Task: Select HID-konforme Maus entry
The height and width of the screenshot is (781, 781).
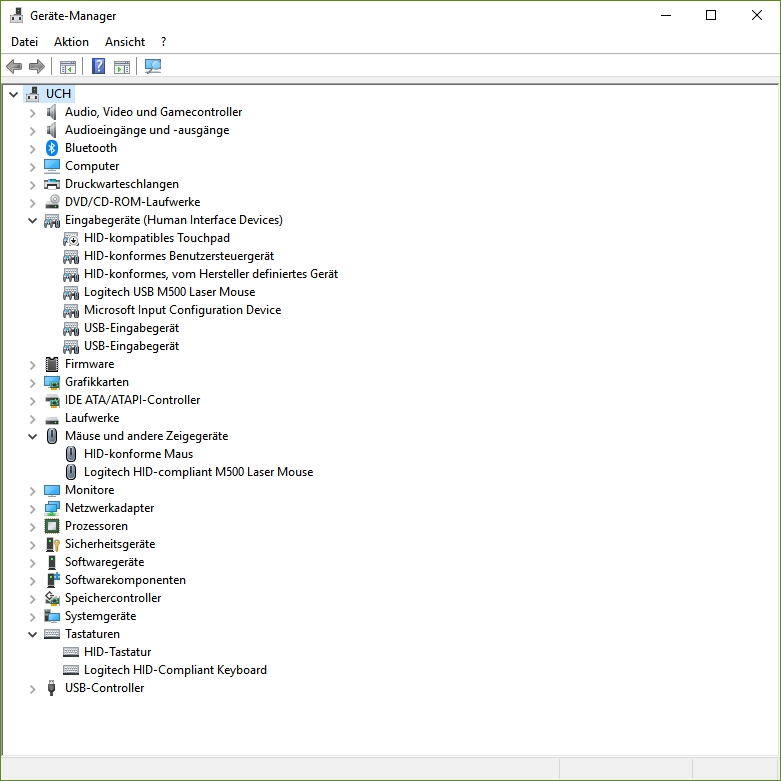Action: (138, 454)
